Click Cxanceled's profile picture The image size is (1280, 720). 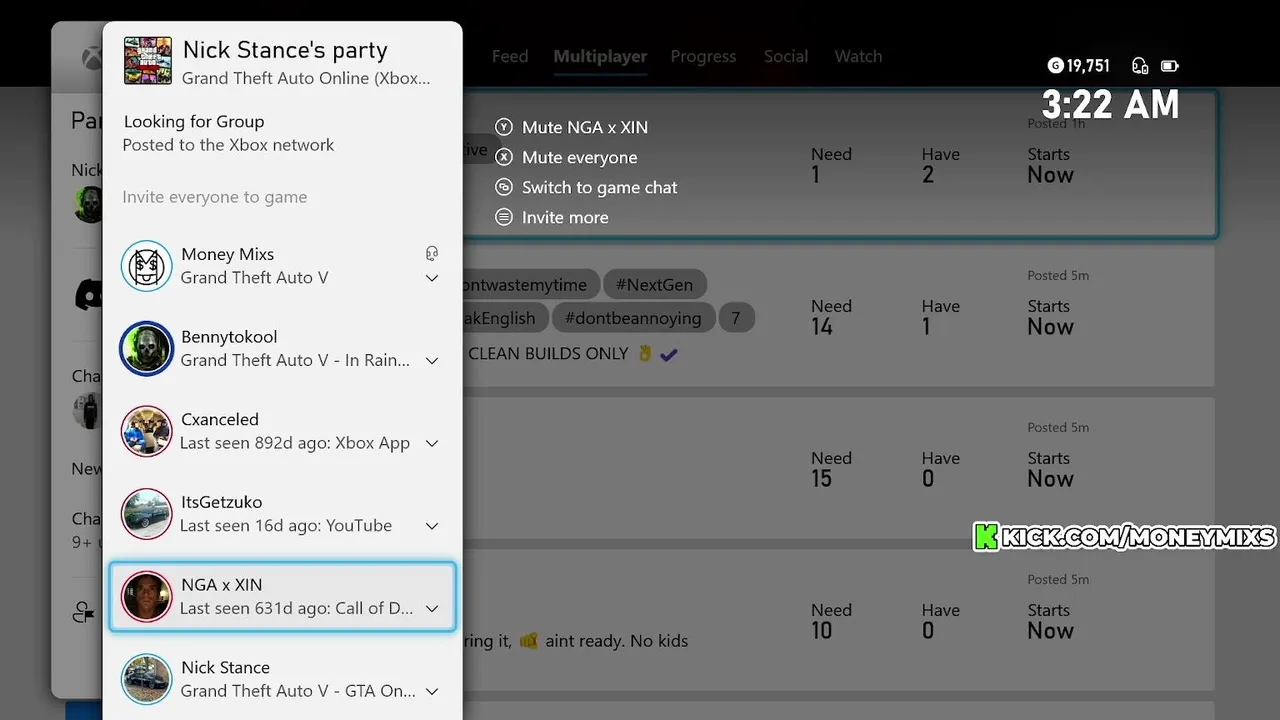[x=146, y=432]
